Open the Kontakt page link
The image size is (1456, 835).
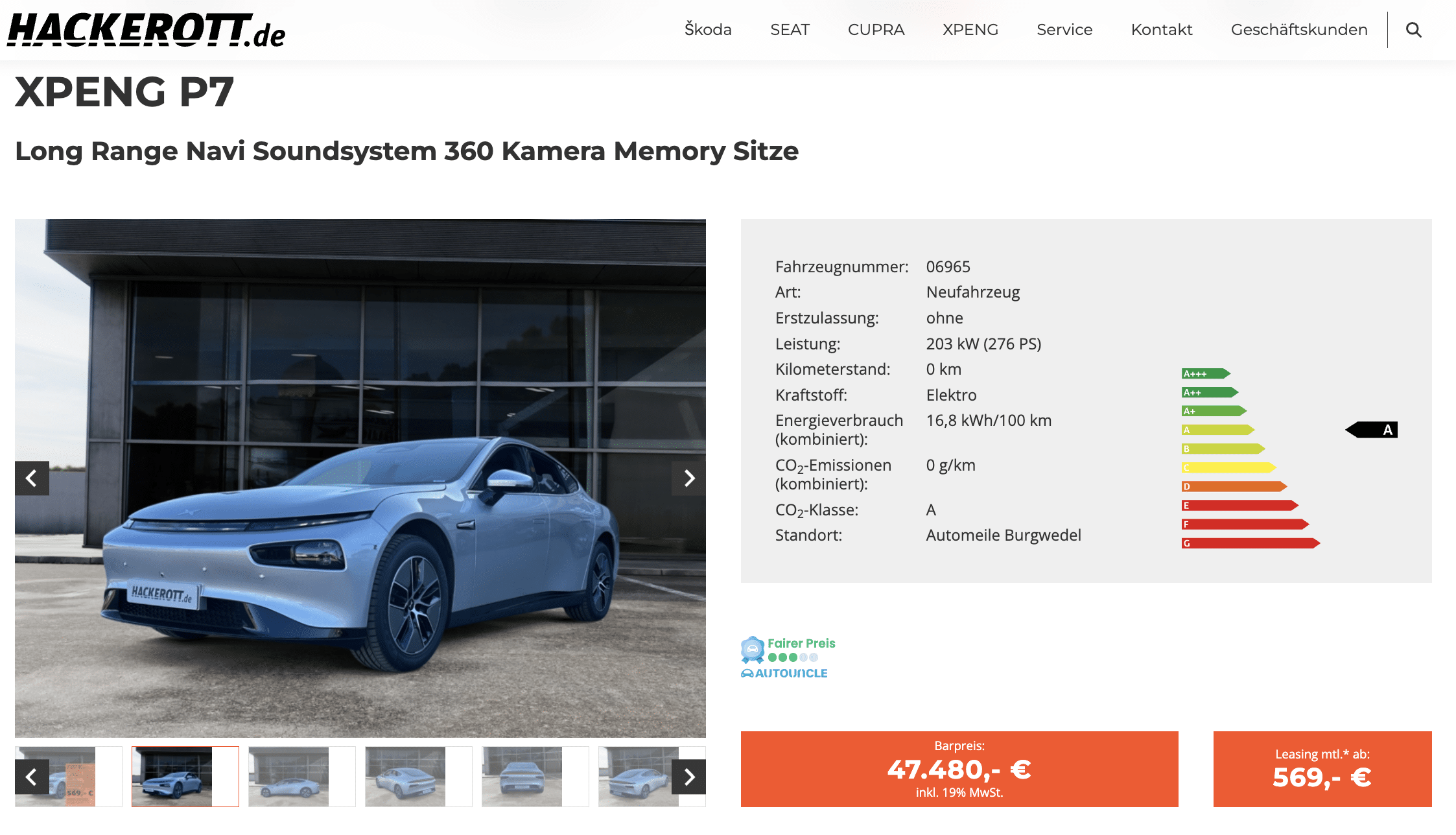(x=1162, y=30)
